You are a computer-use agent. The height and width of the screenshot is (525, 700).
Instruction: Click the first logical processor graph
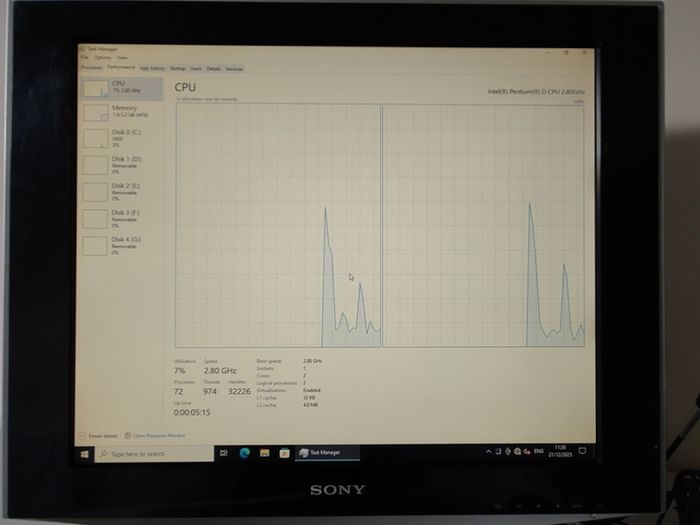(278, 225)
